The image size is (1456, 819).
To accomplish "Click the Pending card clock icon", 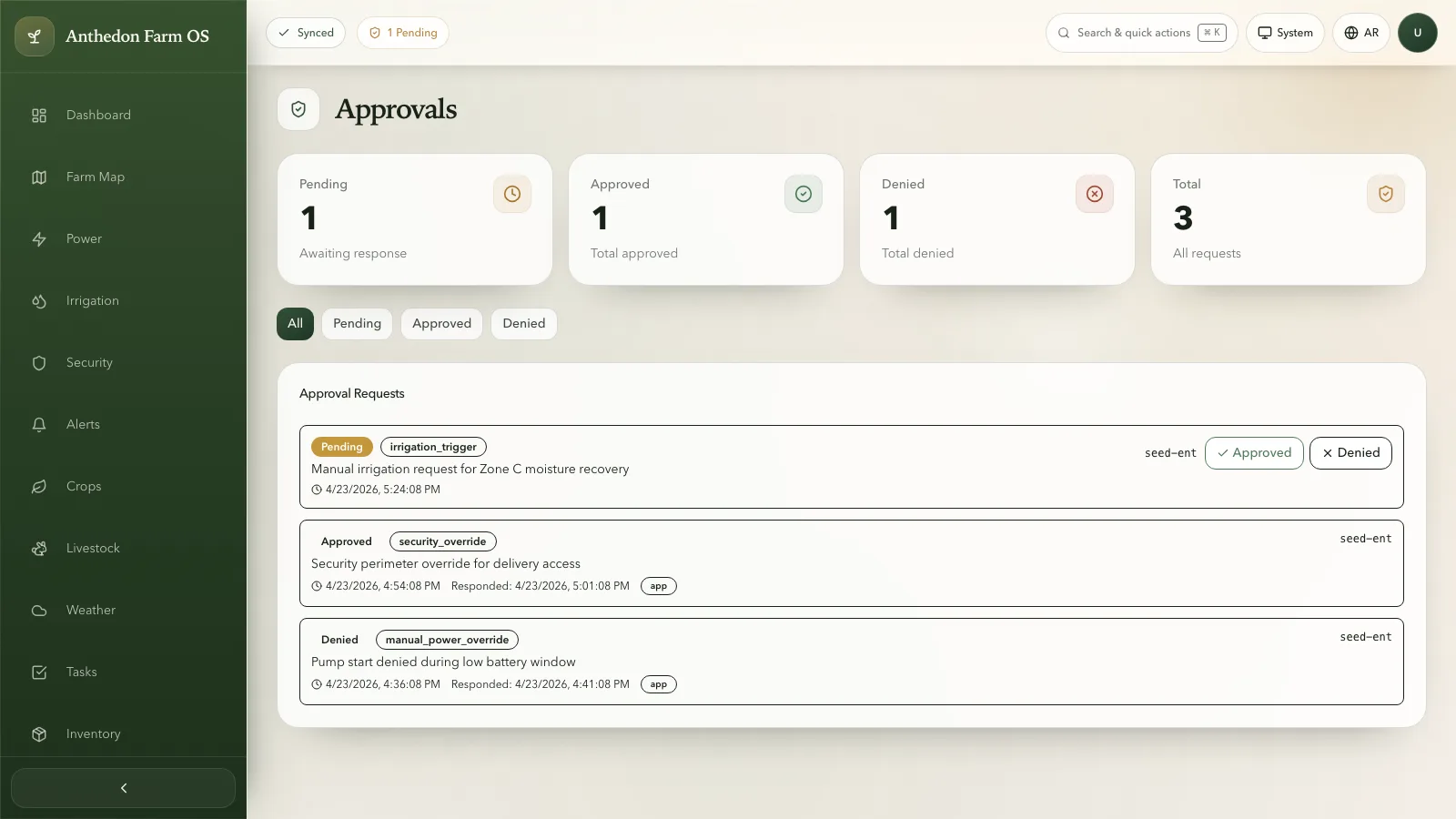I will 512,194.
